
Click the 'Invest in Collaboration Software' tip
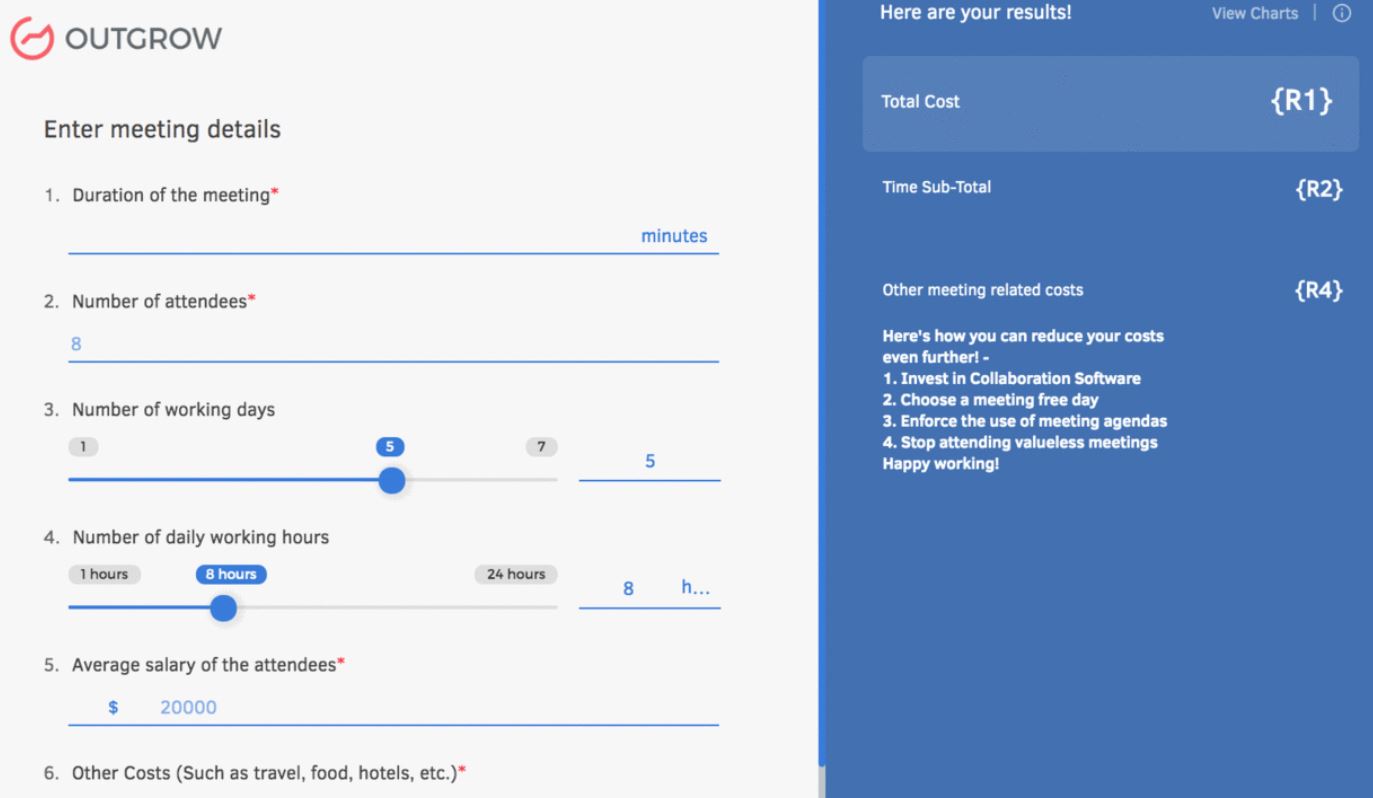1011,379
